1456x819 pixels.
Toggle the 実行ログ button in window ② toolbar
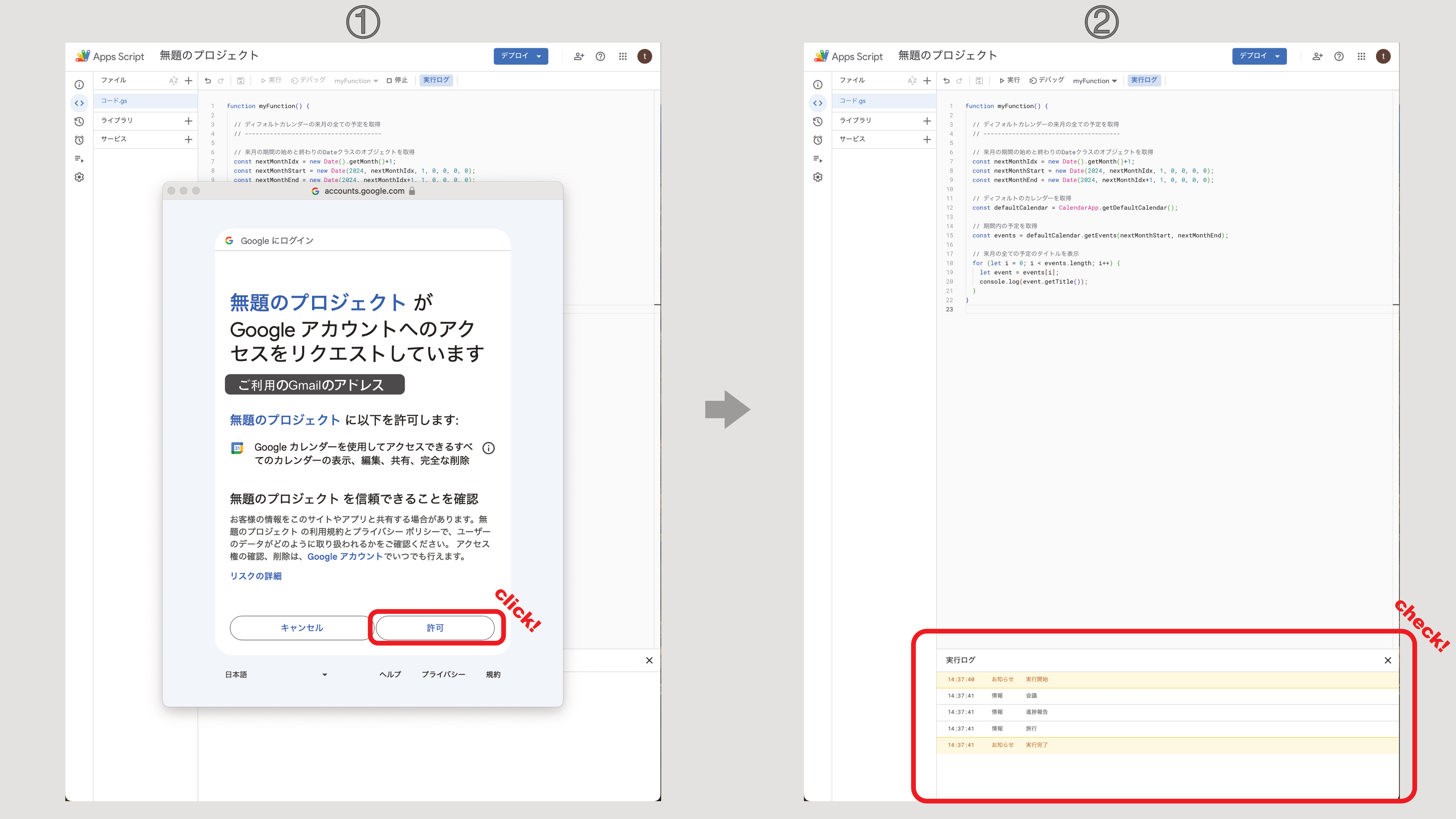click(x=1144, y=80)
